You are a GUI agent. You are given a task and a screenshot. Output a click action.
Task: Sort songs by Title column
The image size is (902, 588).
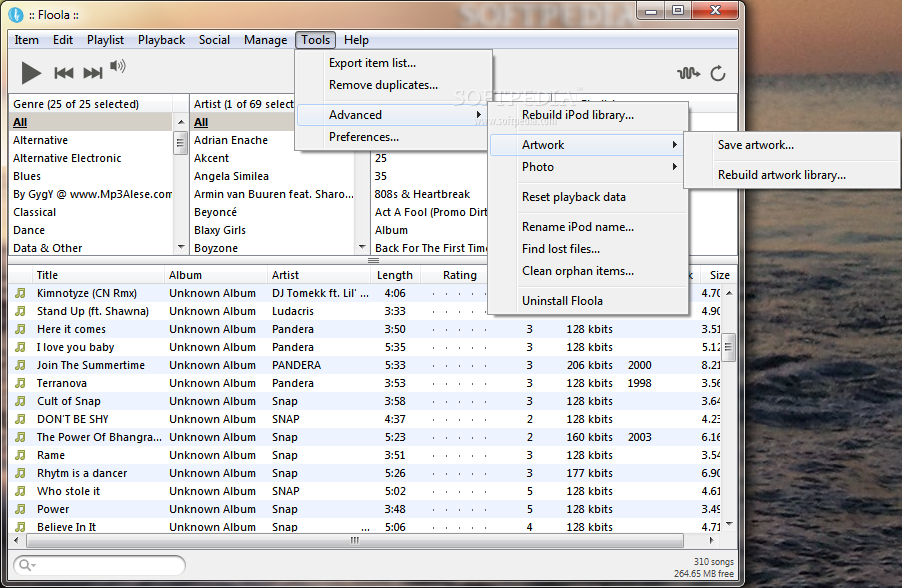(x=98, y=275)
